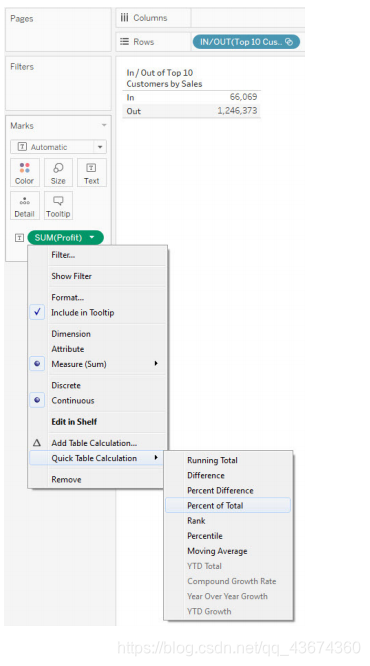Select Percent Difference quick calculation
The height and width of the screenshot is (666, 370).
228,491
